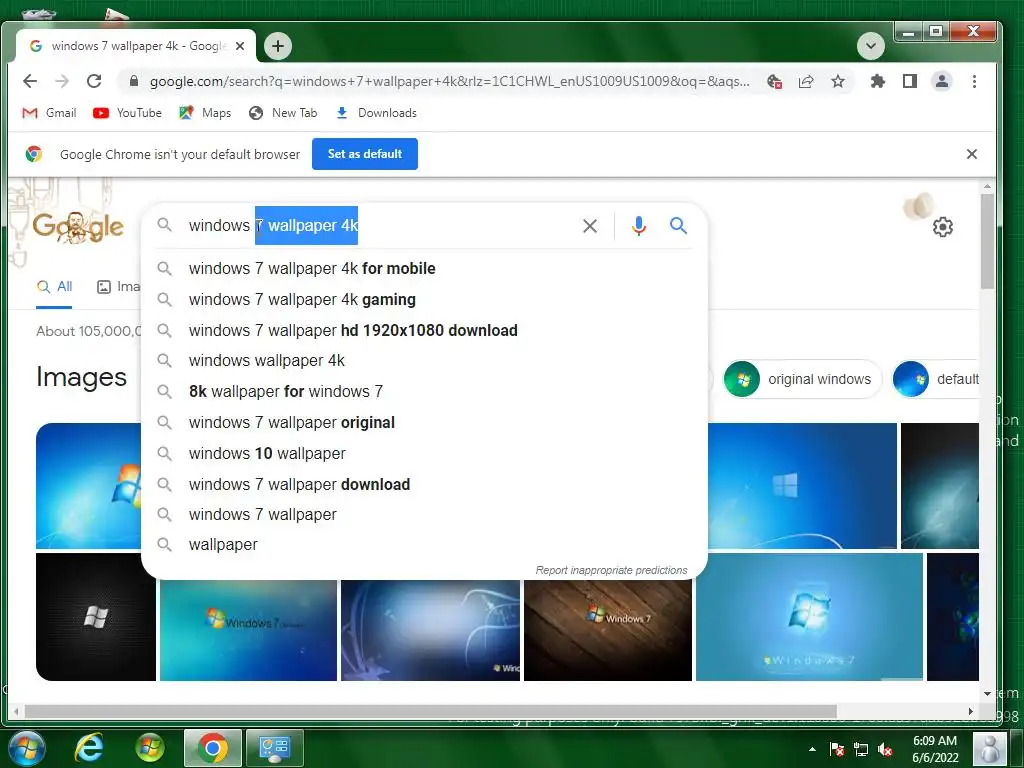Screen dimensions: 1024x768
Task: Click the 'default' image filter chip
Action: pyautogui.click(x=936, y=379)
